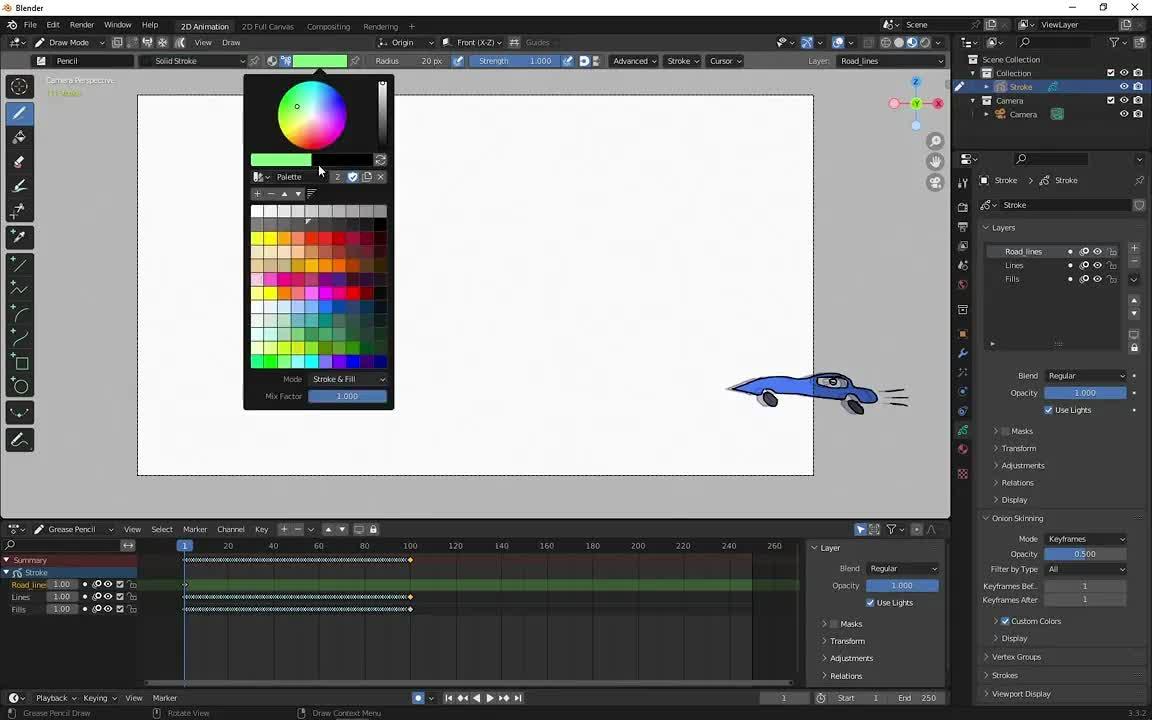Viewport: 1152px width, 720px height.
Task: Open the Blend mode dropdown set to Regular
Action: point(1087,375)
